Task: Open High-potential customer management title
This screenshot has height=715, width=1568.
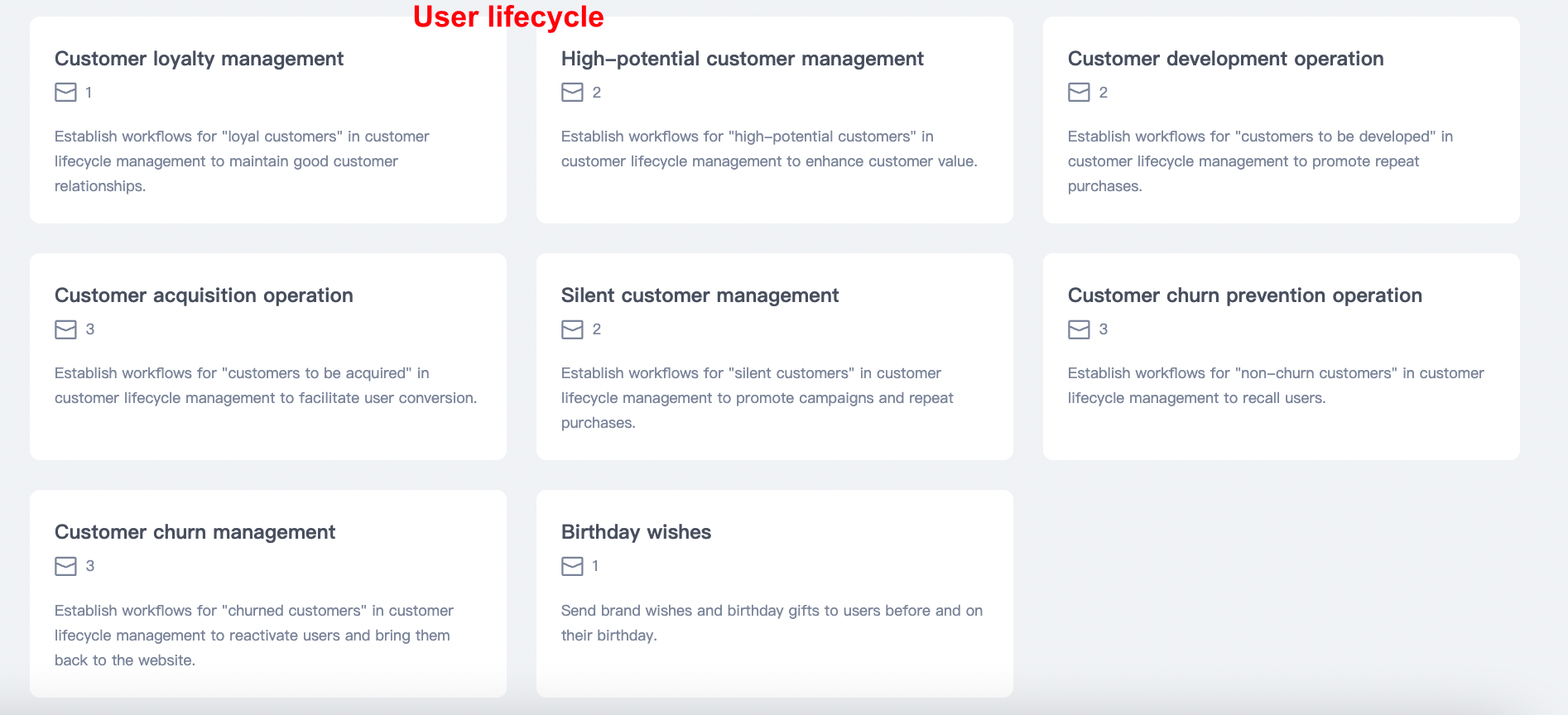Action: (742, 59)
